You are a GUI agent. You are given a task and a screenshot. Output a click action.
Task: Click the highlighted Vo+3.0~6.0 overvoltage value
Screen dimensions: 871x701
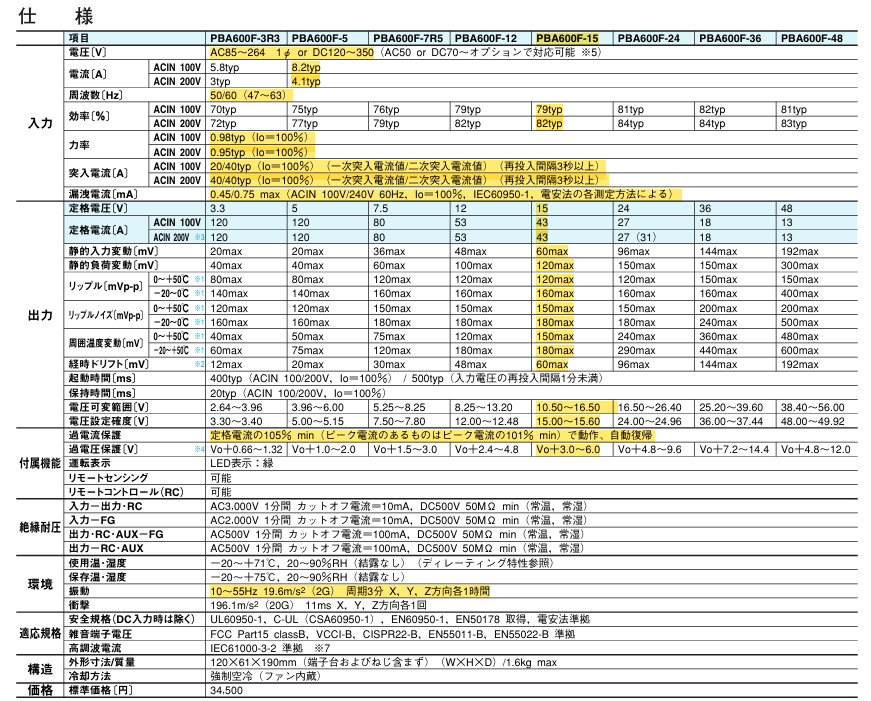(568, 449)
